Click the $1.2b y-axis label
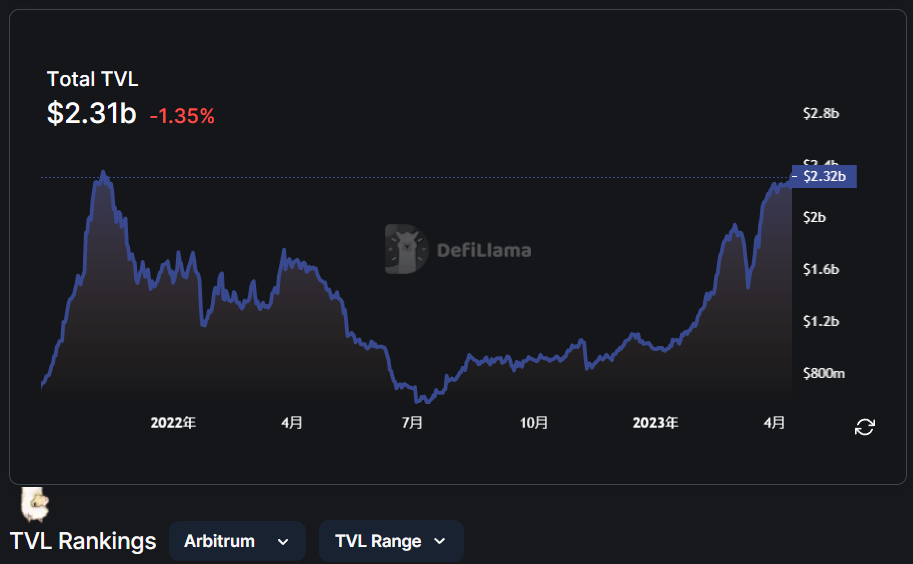Viewport: 913px width, 564px height. 821,321
